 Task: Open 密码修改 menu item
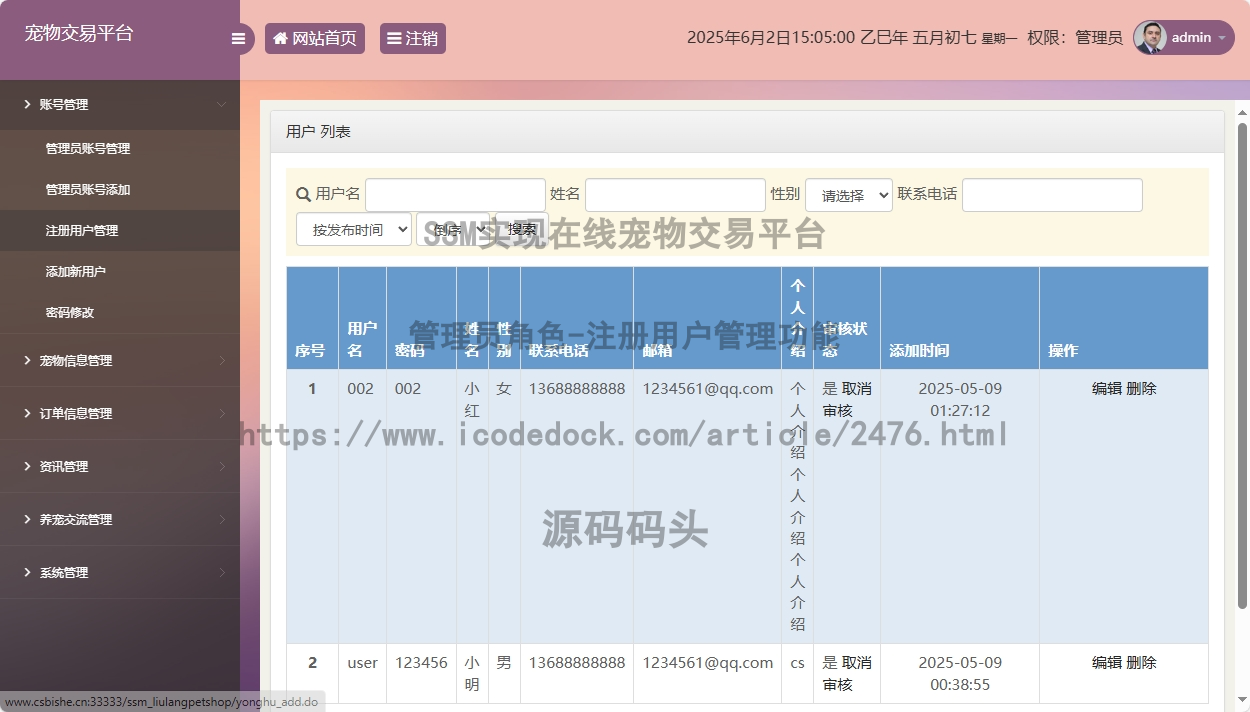[120, 312]
